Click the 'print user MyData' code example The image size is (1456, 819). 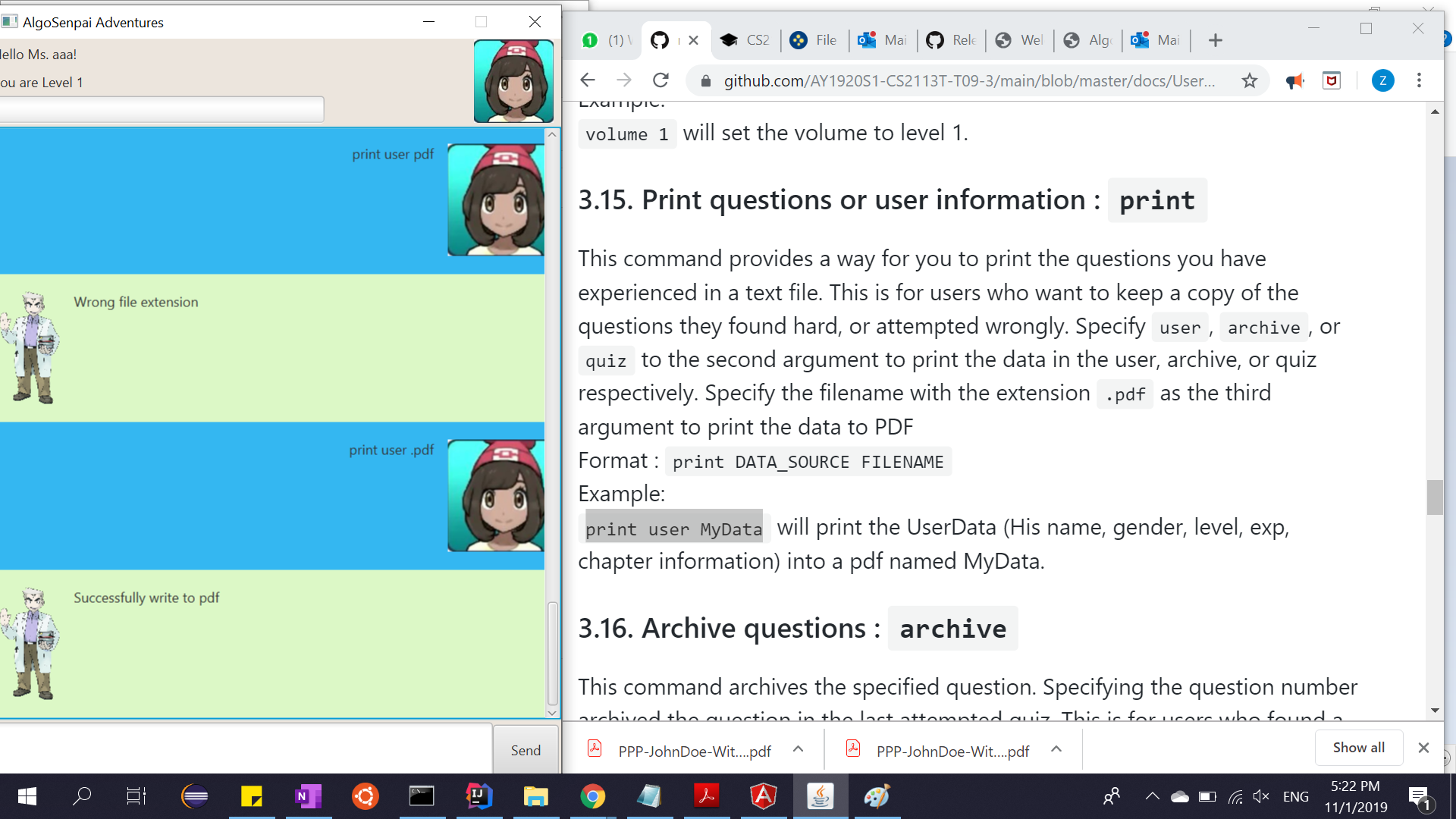click(673, 529)
